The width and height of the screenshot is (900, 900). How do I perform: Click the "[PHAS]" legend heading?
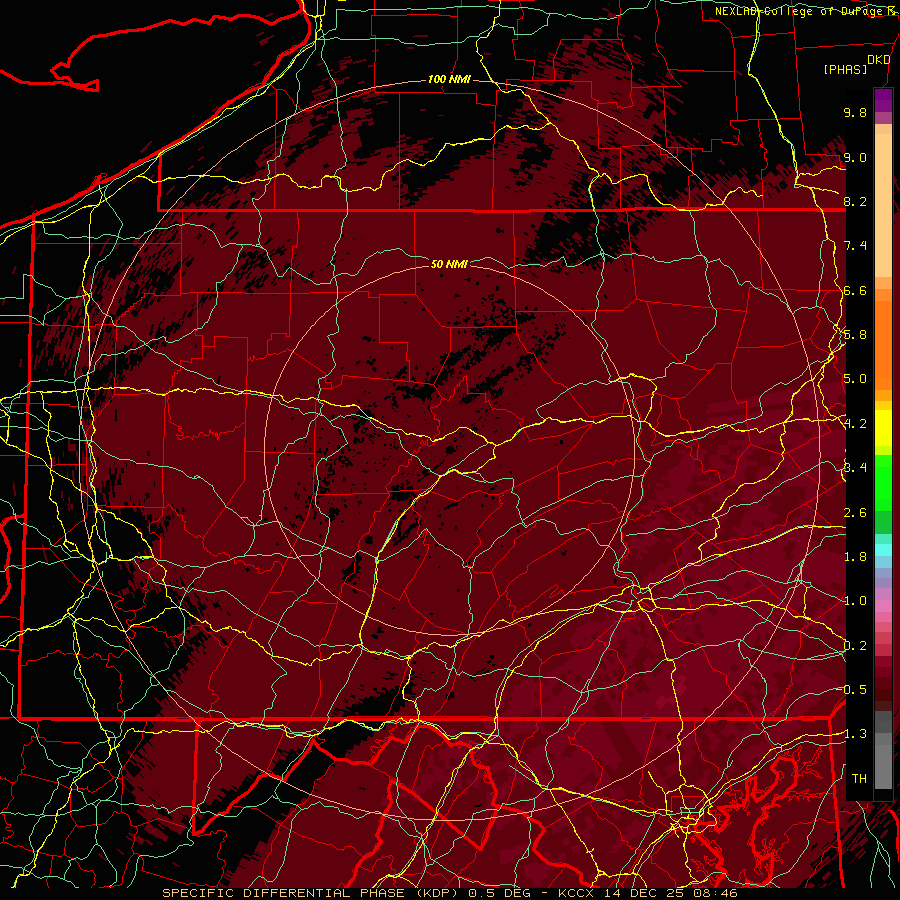coord(845,69)
